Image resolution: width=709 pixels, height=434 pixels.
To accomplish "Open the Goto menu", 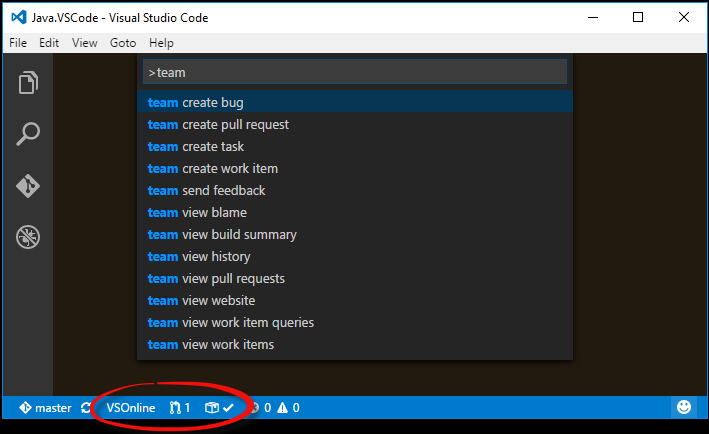I will pos(123,43).
